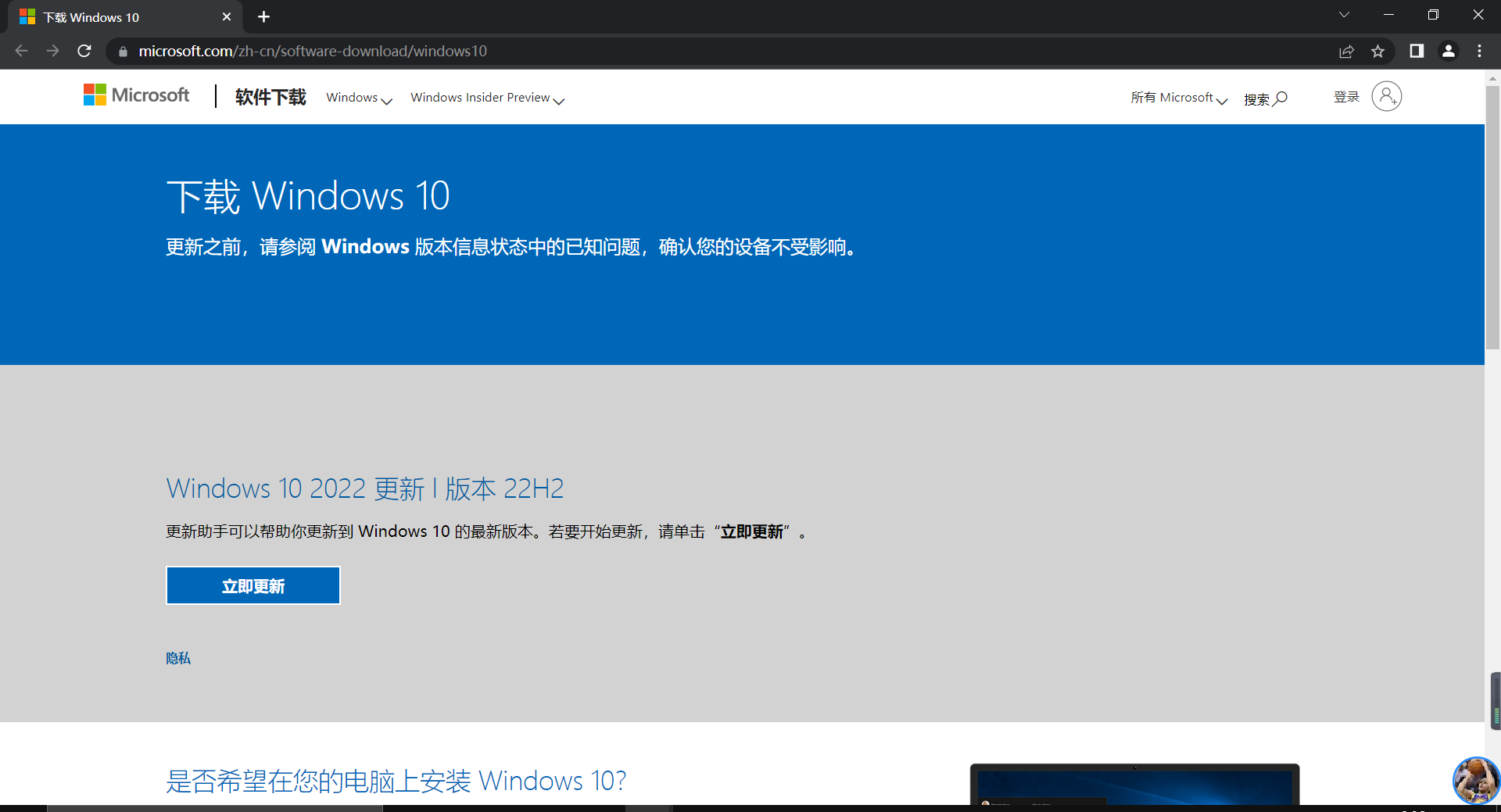Viewport: 1501px width, 812px height.
Task: Expand Windows Insider Preview menu
Action: (x=487, y=98)
